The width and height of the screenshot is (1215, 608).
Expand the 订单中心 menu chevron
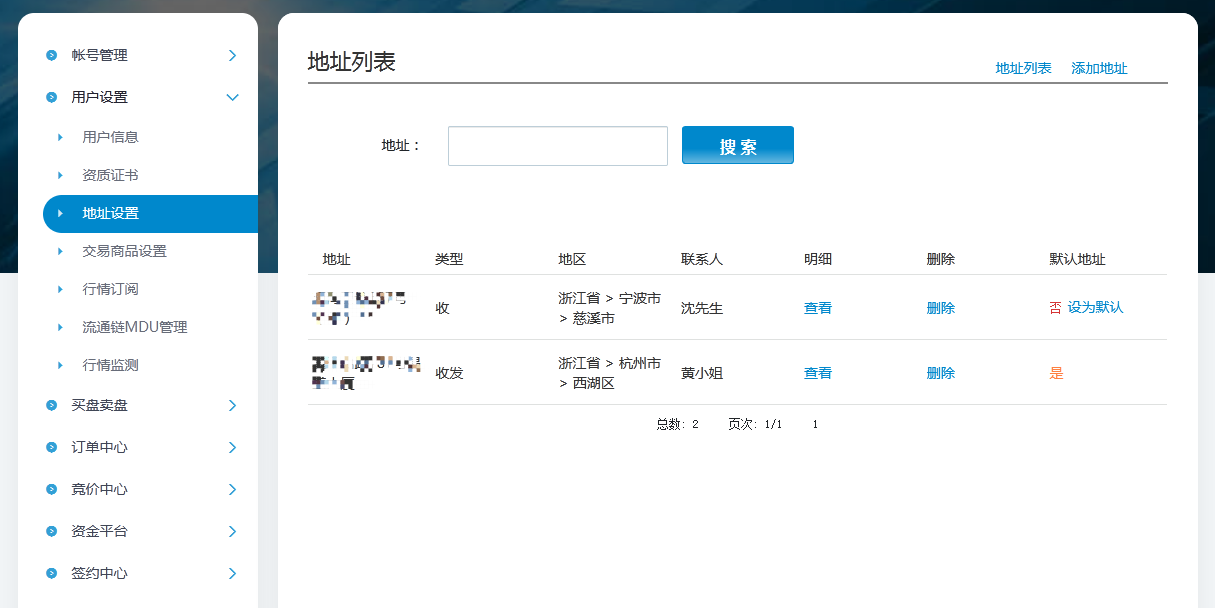coord(232,447)
